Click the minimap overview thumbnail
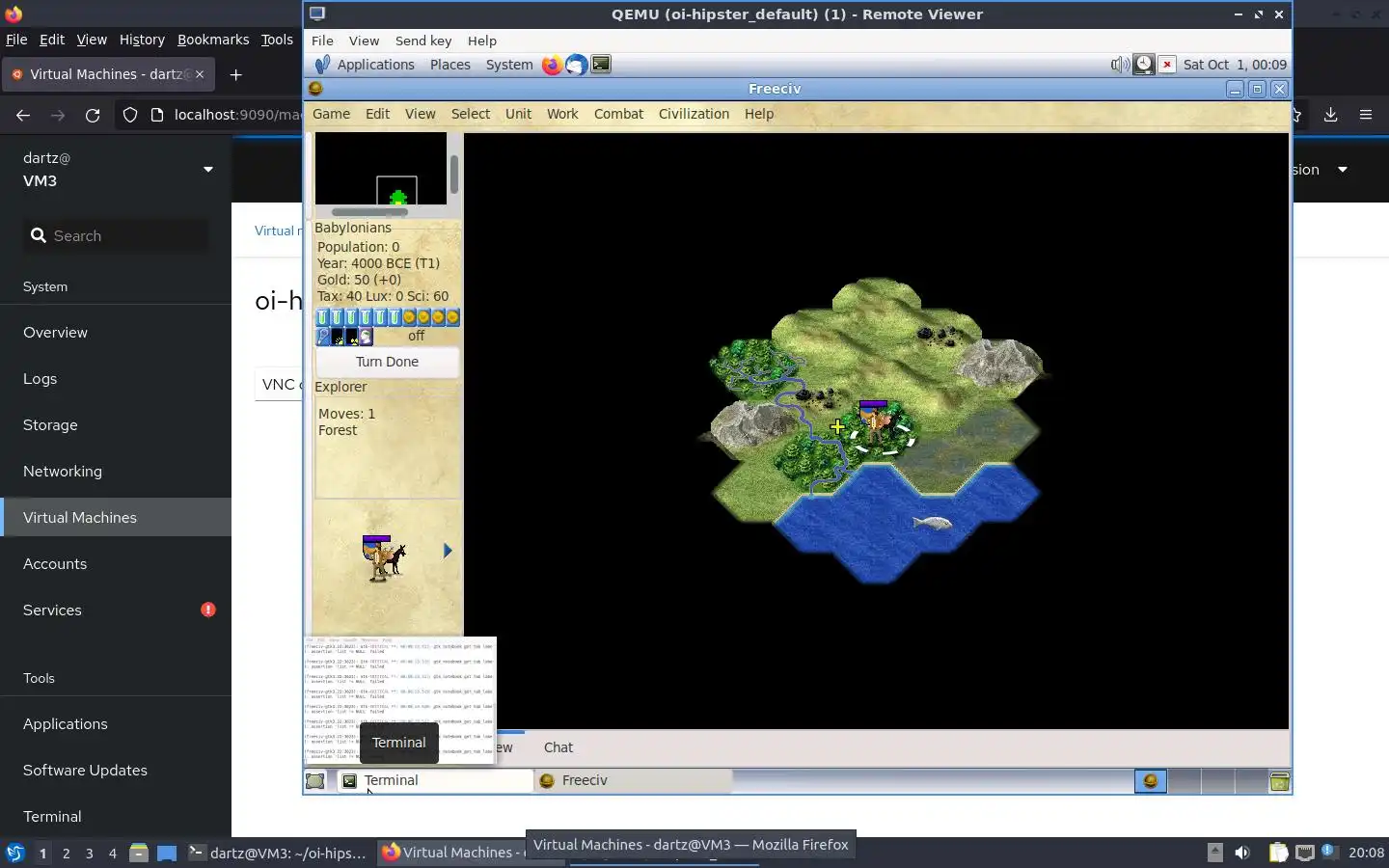This screenshot has width=1389, height=868. pos(381,168)
